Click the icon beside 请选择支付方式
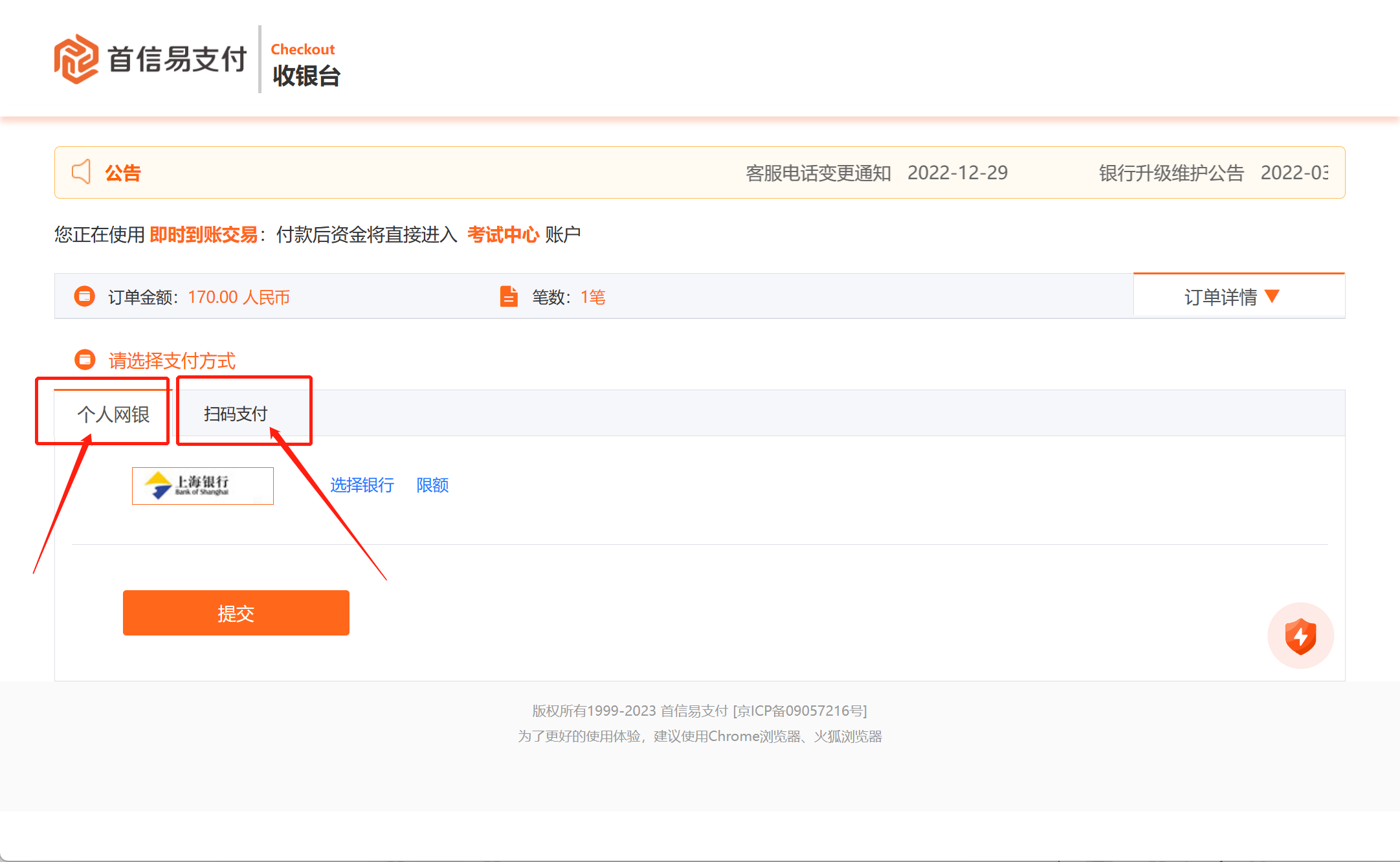The height and width of the screenshot is (862, 1400). pos(85,359)
